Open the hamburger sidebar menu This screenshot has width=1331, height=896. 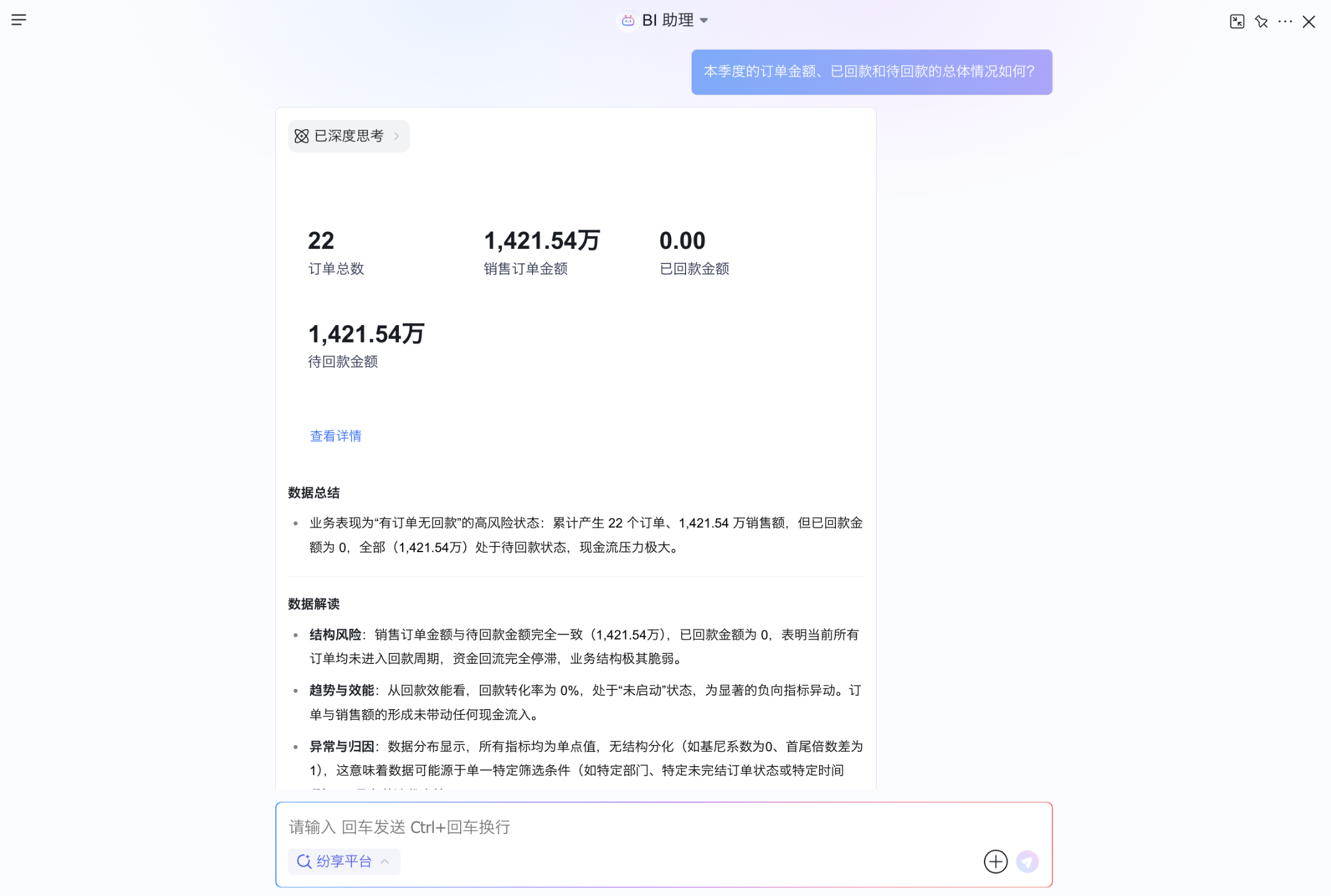[x=19, y=20]
